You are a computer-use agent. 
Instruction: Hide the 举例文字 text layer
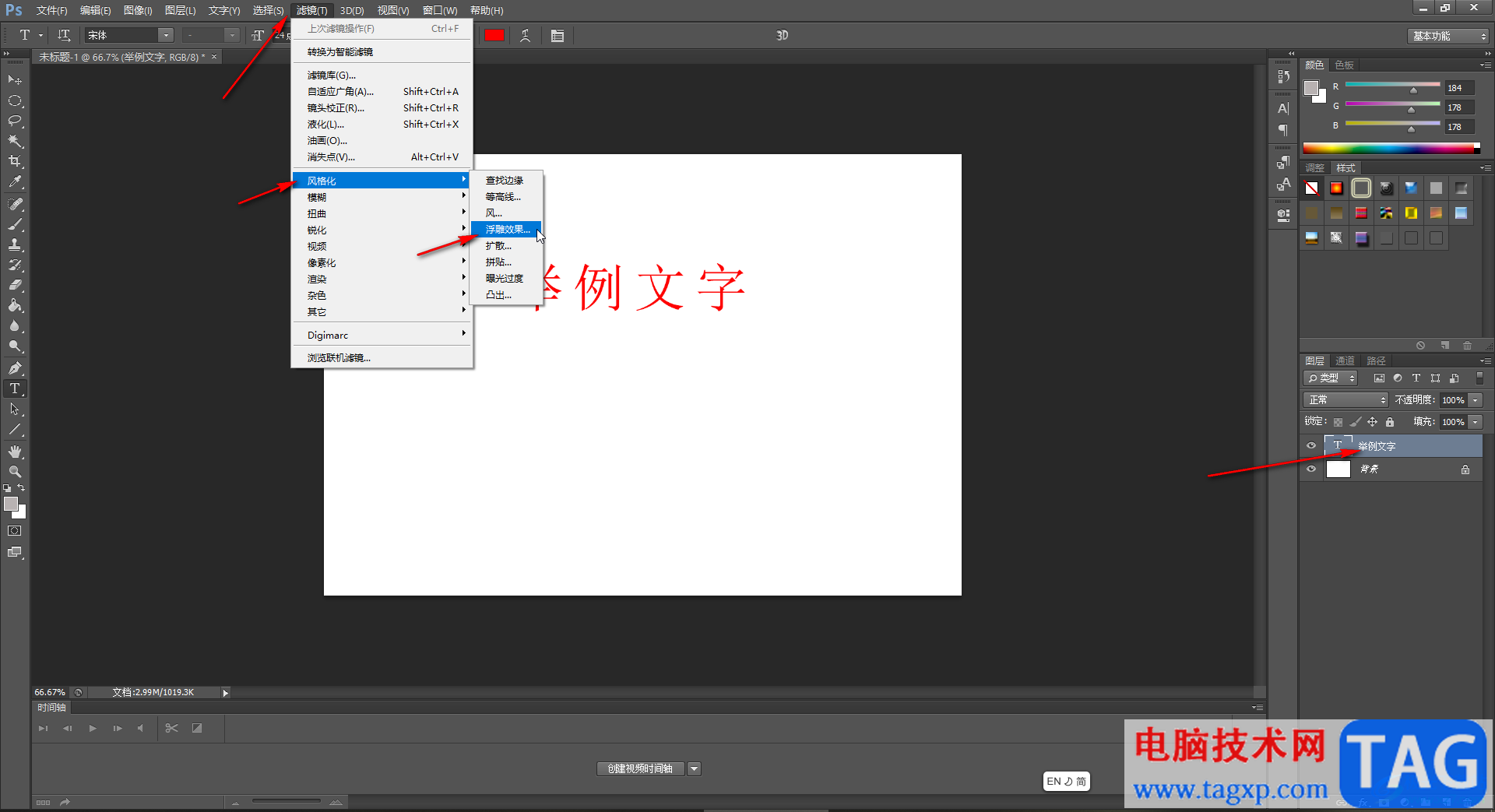(1311, 446)
